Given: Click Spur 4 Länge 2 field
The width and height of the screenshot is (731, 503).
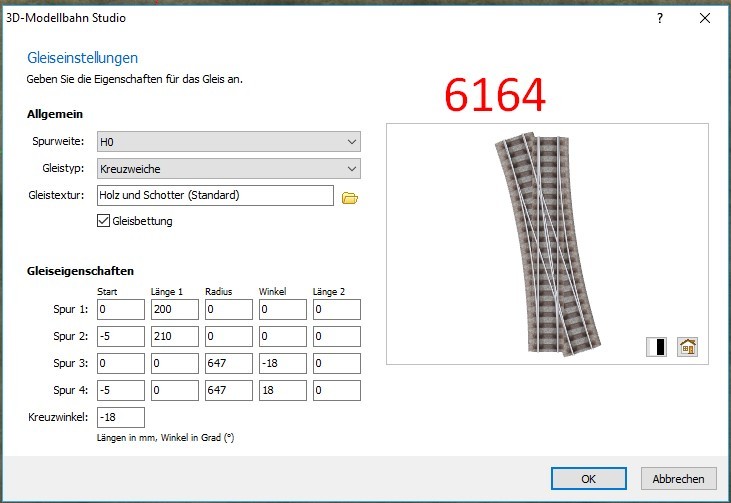Looking at the screenshot, I should (337, 391).
